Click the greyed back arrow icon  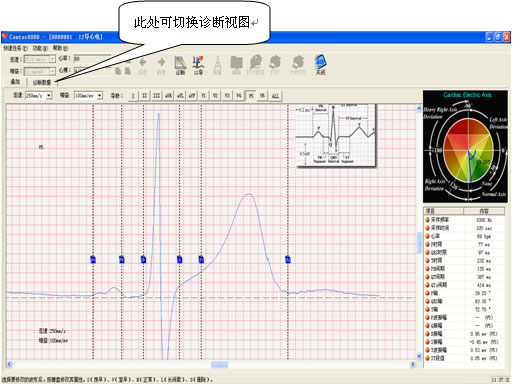click(143, 65)
